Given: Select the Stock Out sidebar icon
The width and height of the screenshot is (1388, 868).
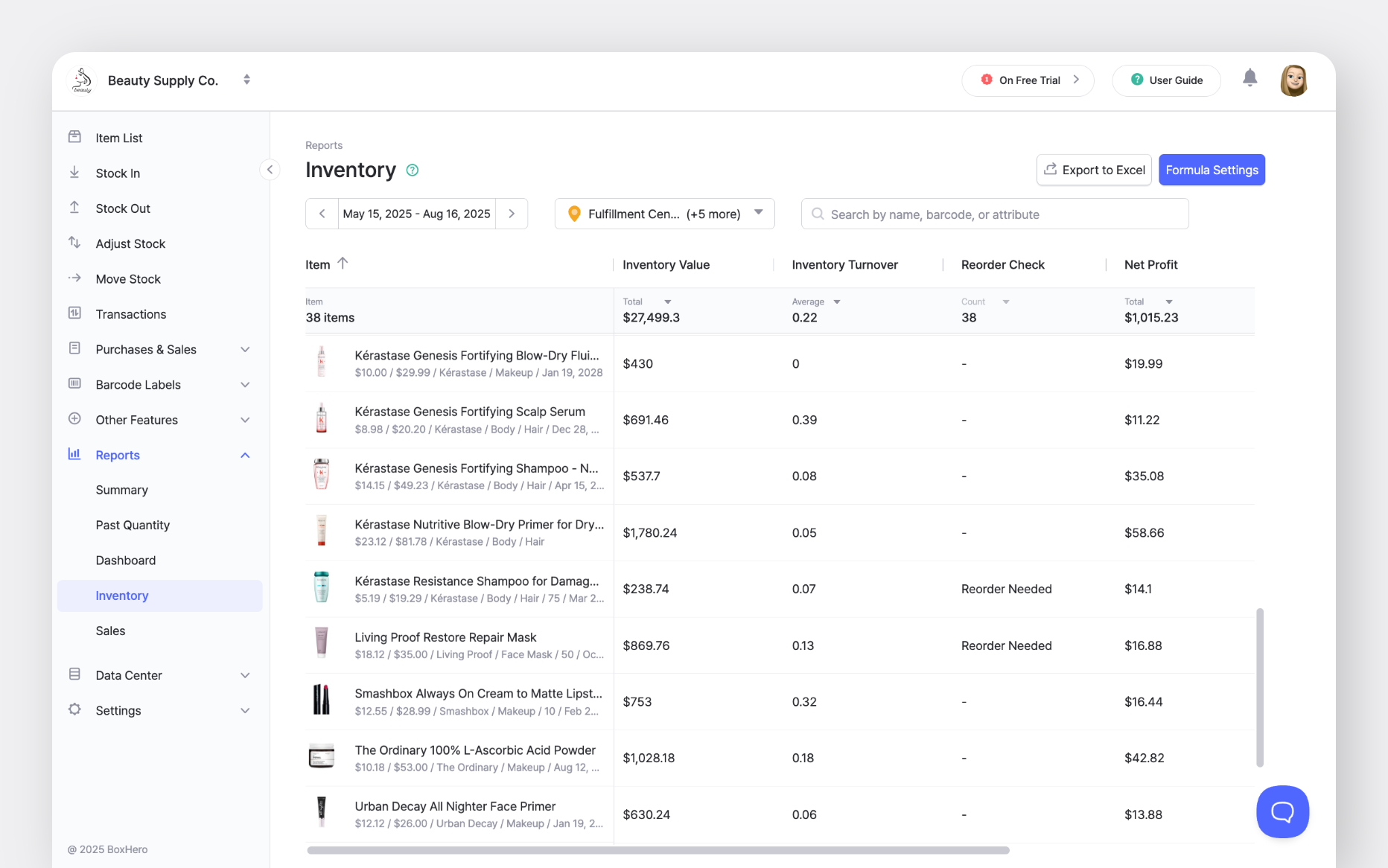Looking at the screenshot, I should (x=74, y=208).
